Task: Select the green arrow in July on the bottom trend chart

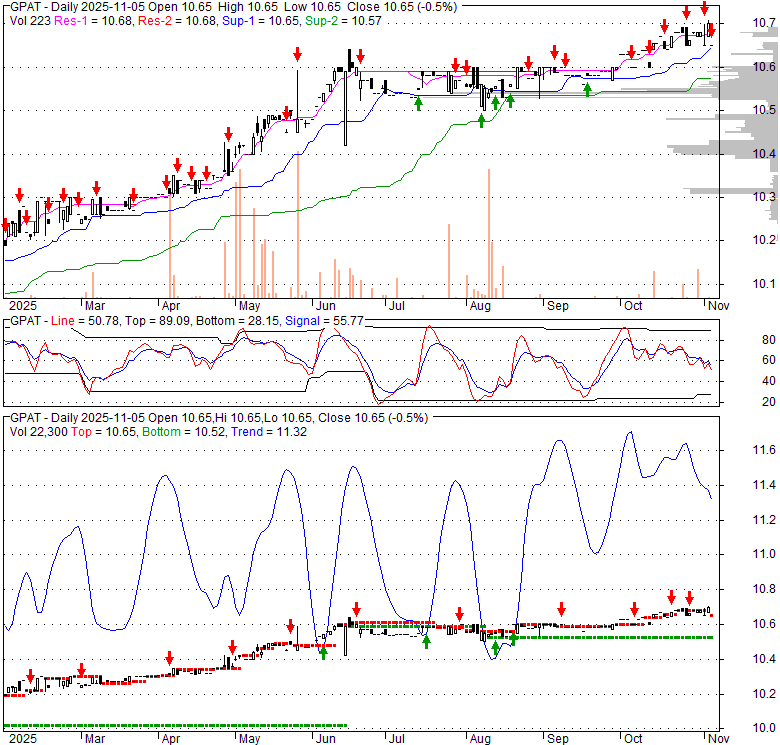Action: click(426, 641)
